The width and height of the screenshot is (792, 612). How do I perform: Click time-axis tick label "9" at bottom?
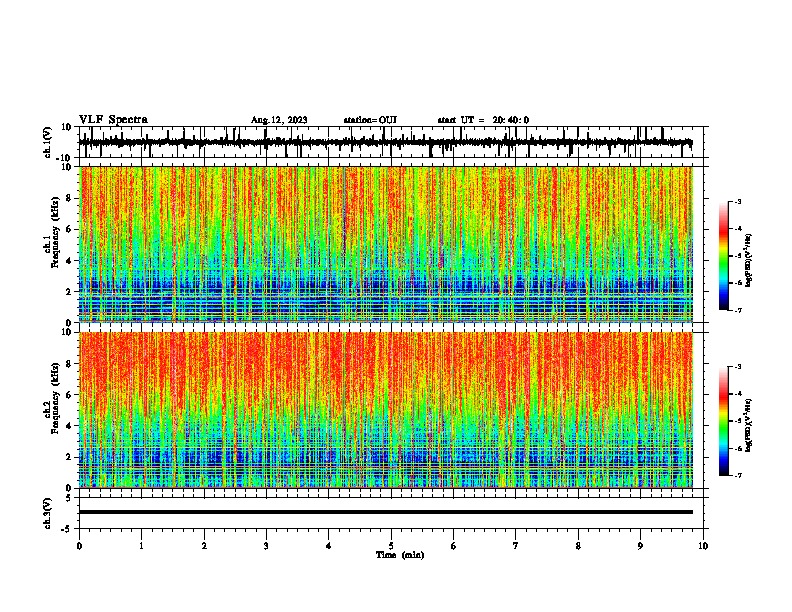pos(640,546)
